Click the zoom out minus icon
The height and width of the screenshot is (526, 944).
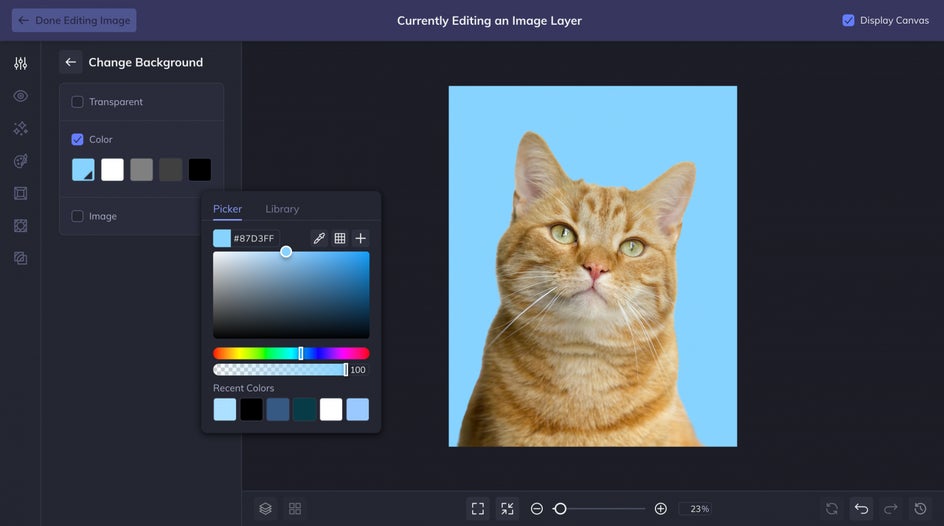[537, 509]
